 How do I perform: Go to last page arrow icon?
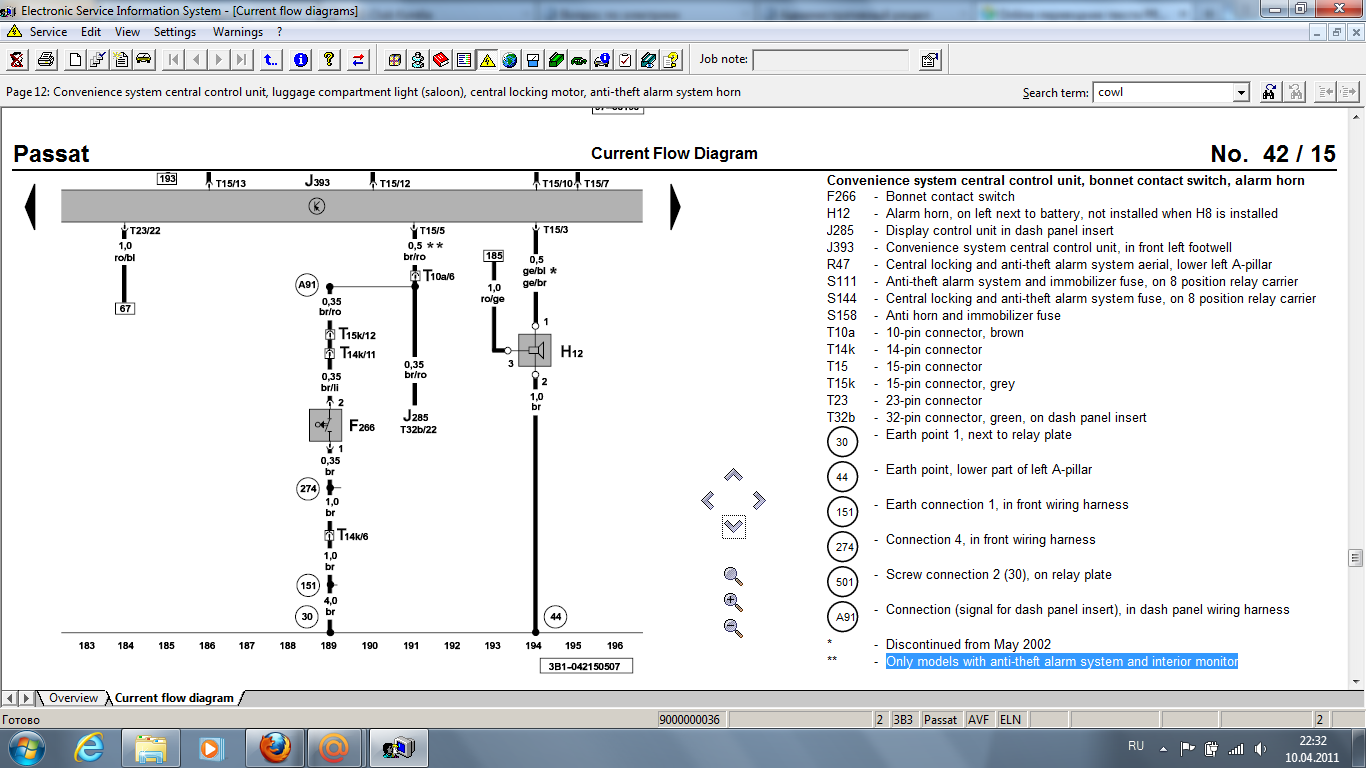click(x=242, y=60)
